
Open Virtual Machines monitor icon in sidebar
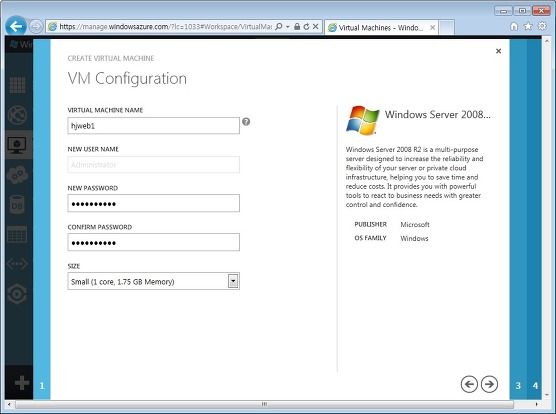pyautogui.click(x=17, y=145)
